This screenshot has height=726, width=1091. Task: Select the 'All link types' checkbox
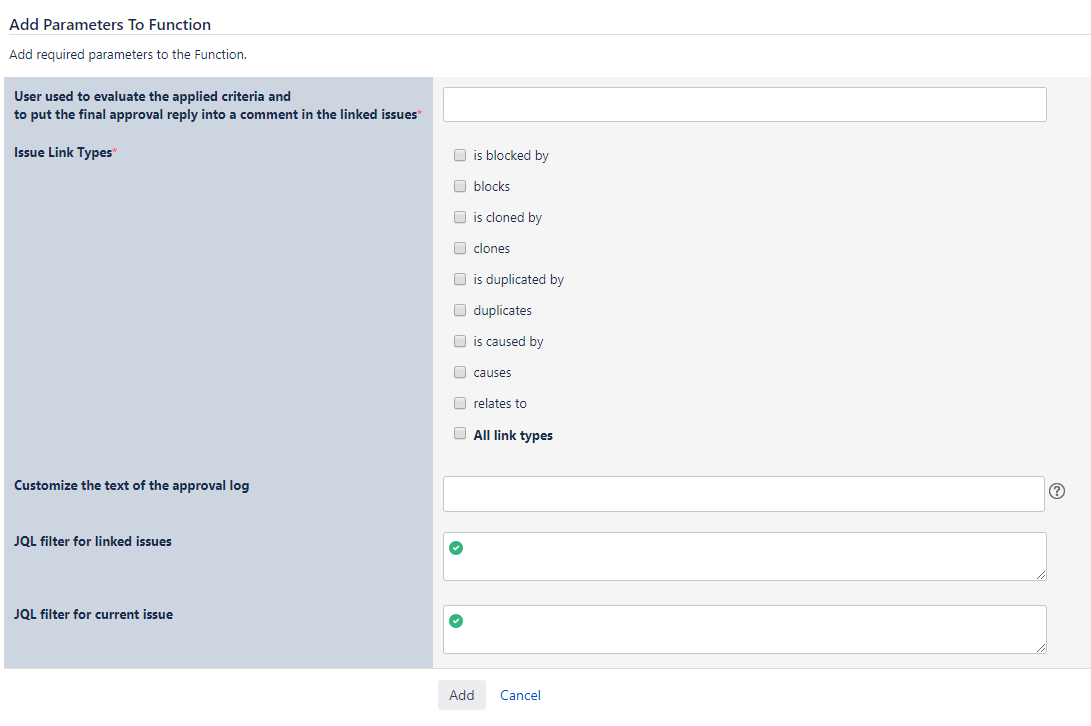click(x=460, y=434)
